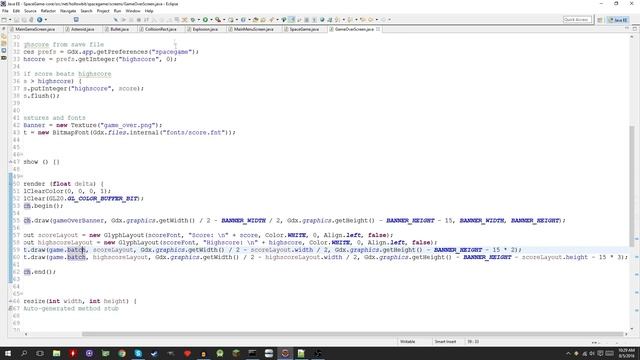Open the Refactor menu
640x360 pixels.
pyautogui.click(x=48, y=11)
